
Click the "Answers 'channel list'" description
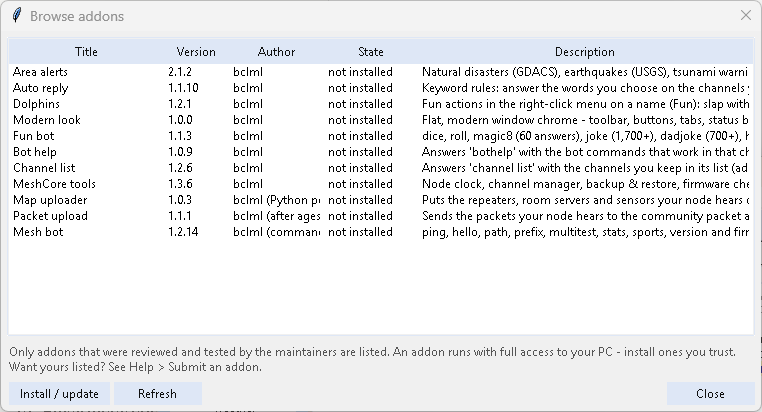pos(585,168)
